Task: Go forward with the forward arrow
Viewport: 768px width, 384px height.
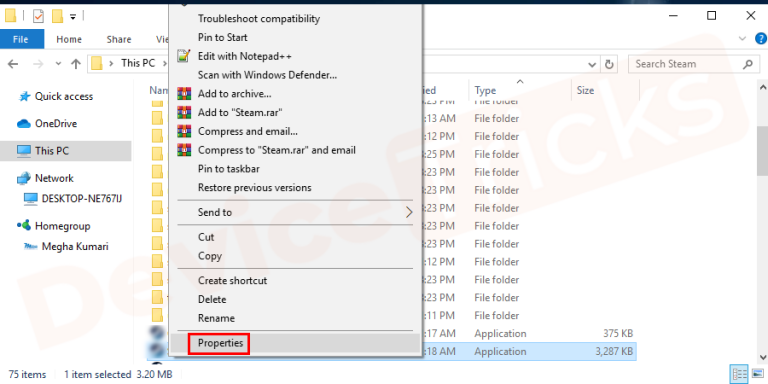Action: click(38, 64)
